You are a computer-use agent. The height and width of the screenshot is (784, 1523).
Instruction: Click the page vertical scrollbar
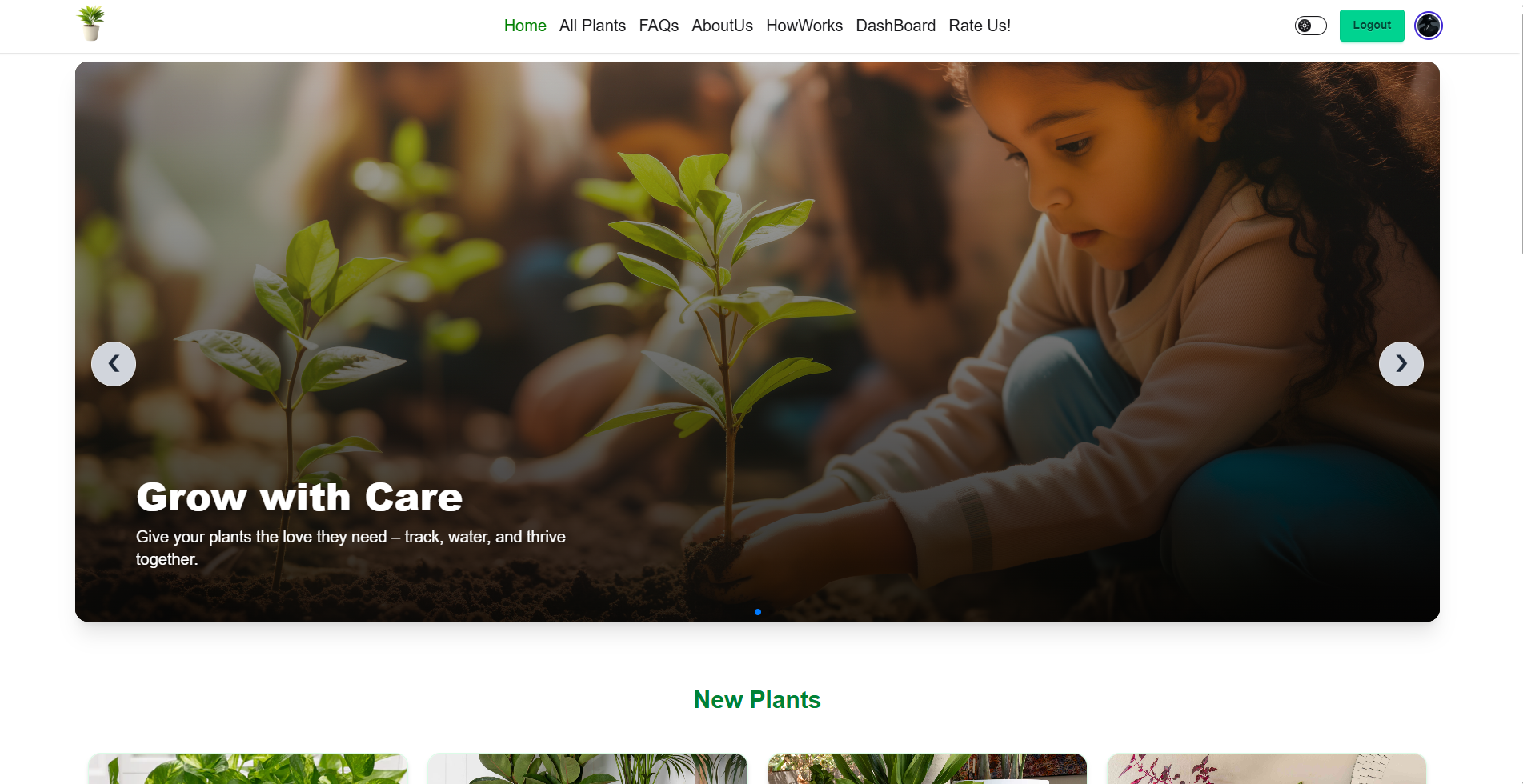coord(1522,128)
